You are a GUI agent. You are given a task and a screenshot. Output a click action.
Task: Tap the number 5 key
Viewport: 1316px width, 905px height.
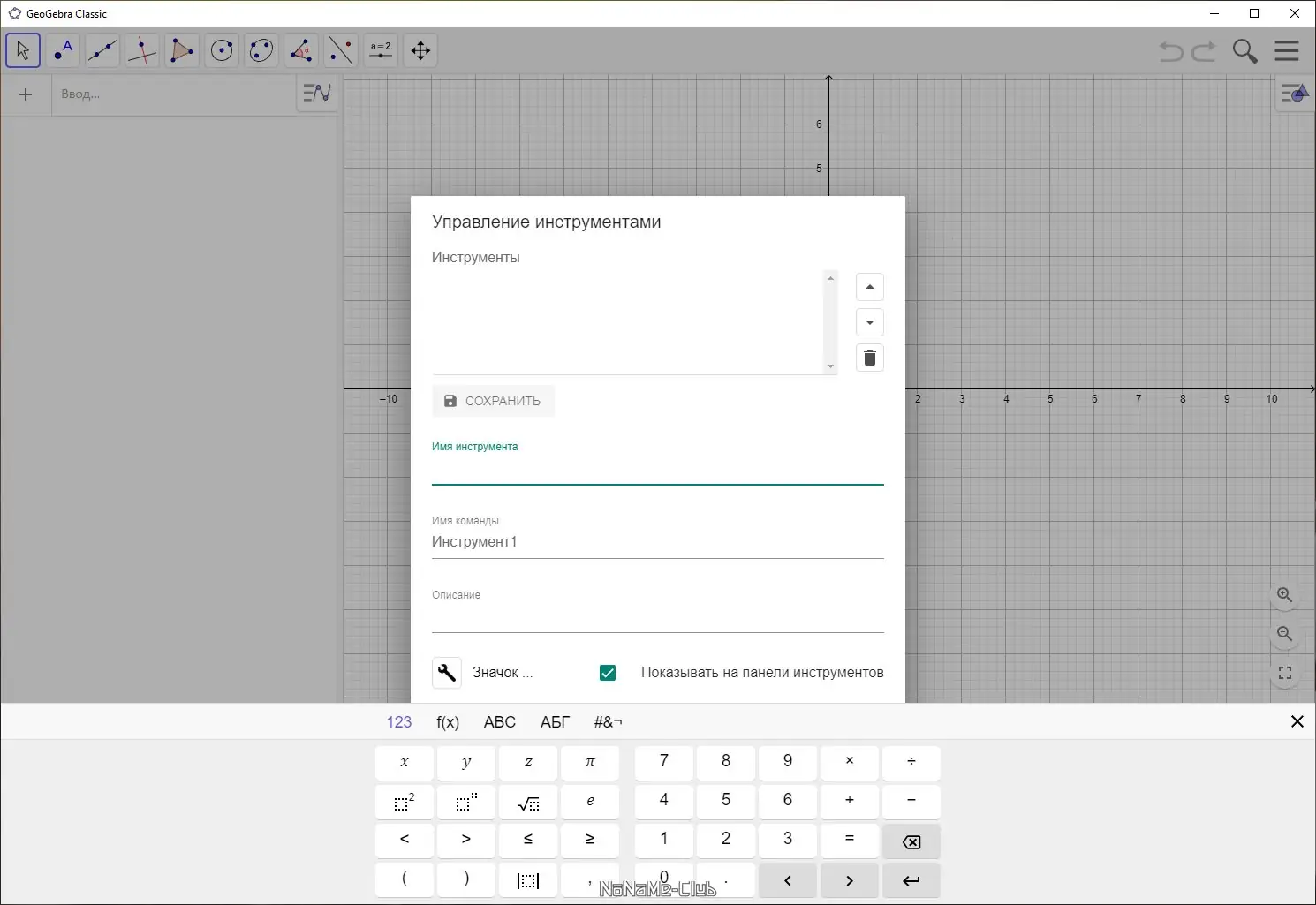(x=726, y=802)
